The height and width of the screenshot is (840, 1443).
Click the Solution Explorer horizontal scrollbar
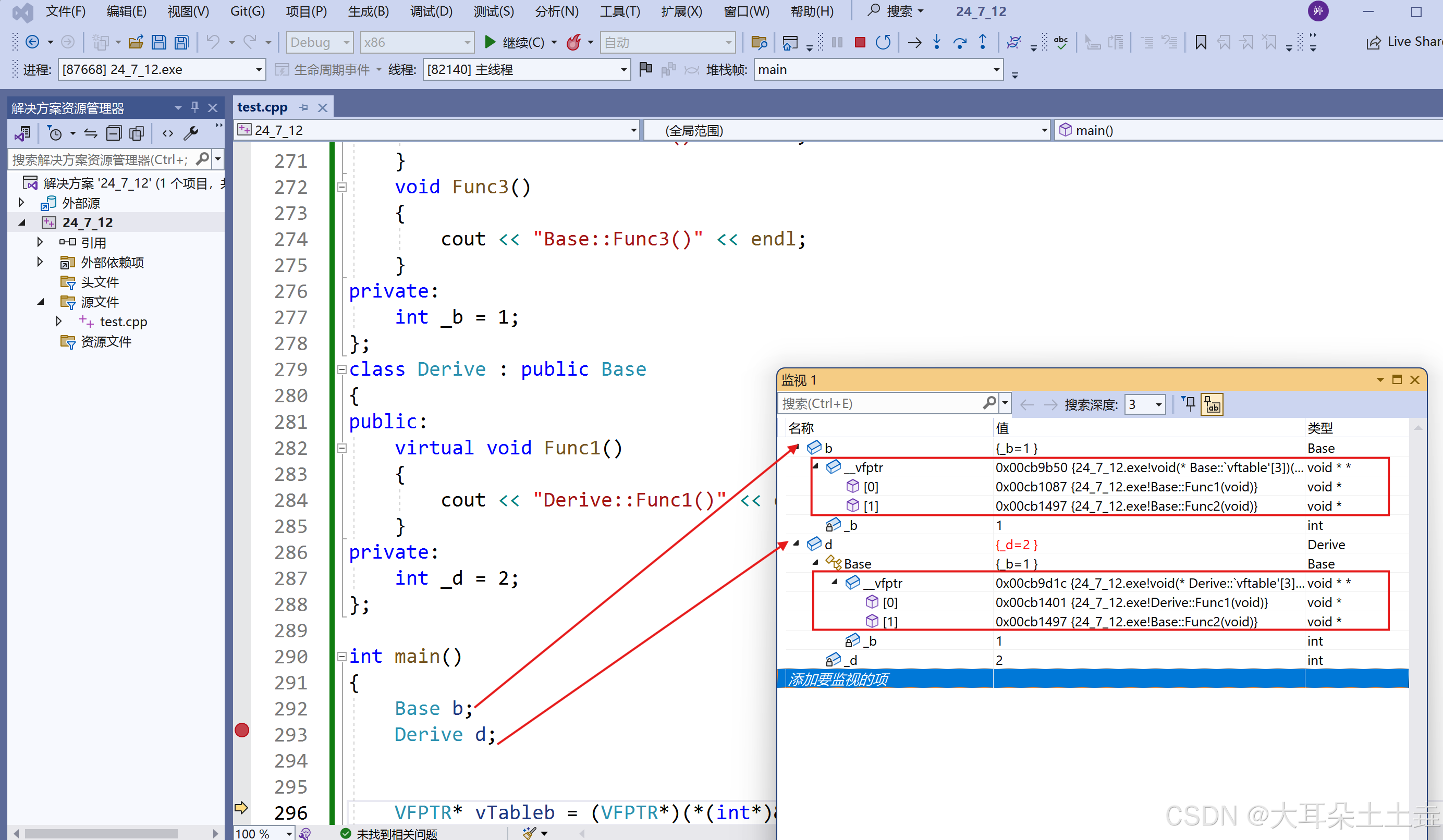[101, 833]
